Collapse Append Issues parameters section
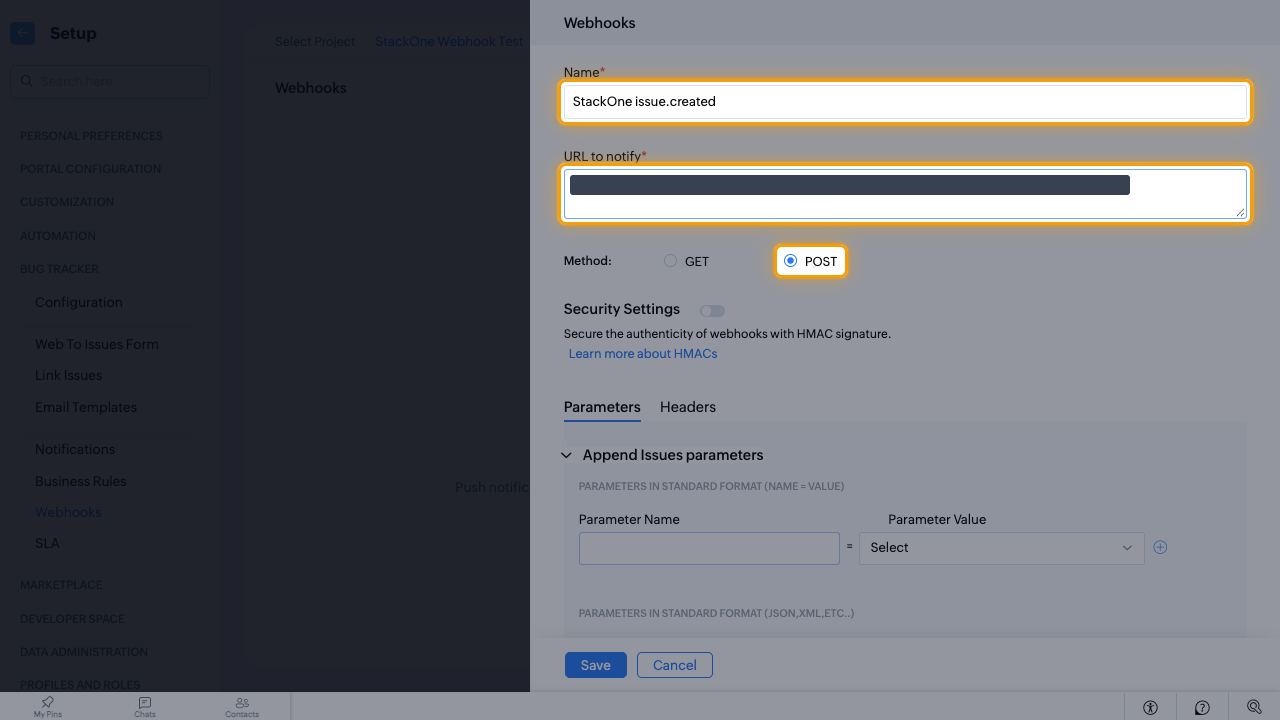 [x=566, y=455]
